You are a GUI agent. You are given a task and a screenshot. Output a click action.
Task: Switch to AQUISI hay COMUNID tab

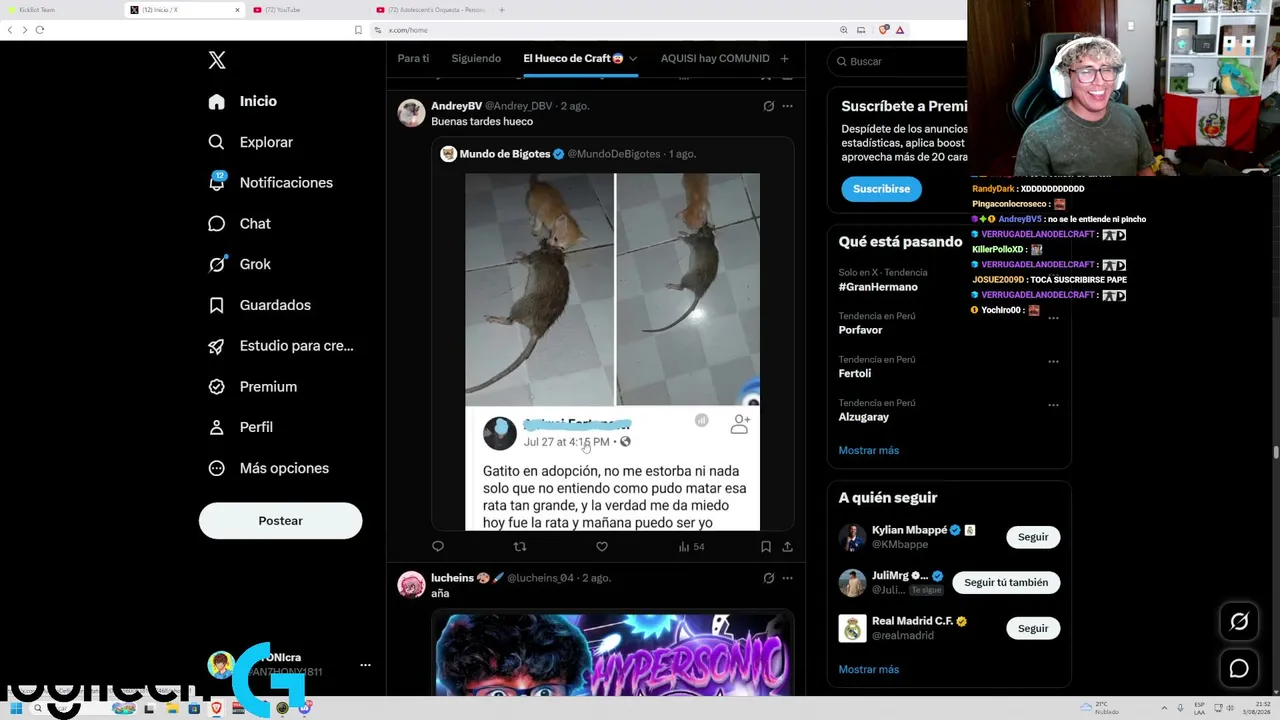point(715,58)
